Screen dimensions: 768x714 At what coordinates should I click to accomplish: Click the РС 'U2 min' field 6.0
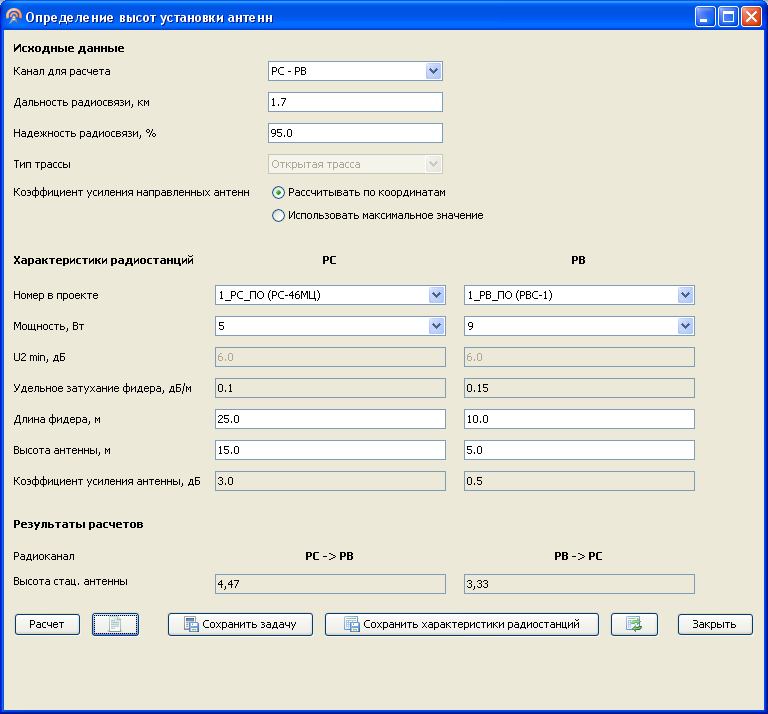coord(330,357)
